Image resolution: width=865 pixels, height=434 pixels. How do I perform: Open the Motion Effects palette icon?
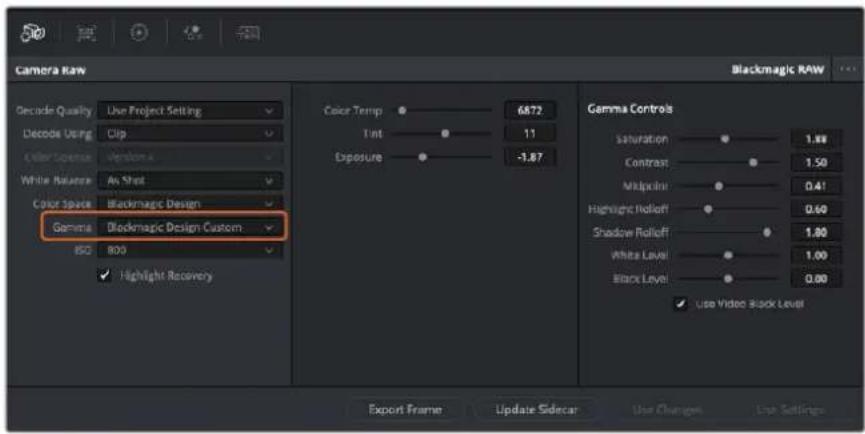tap(248, 34)
